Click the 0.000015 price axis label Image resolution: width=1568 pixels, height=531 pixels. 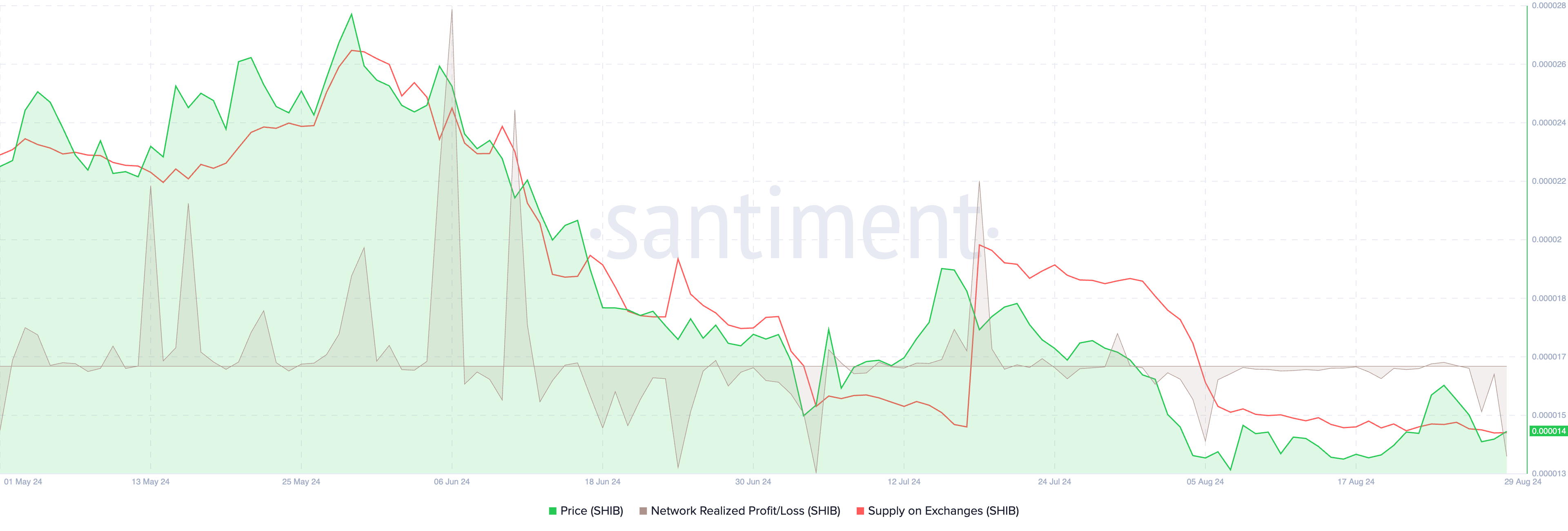tap(1549, 415)
